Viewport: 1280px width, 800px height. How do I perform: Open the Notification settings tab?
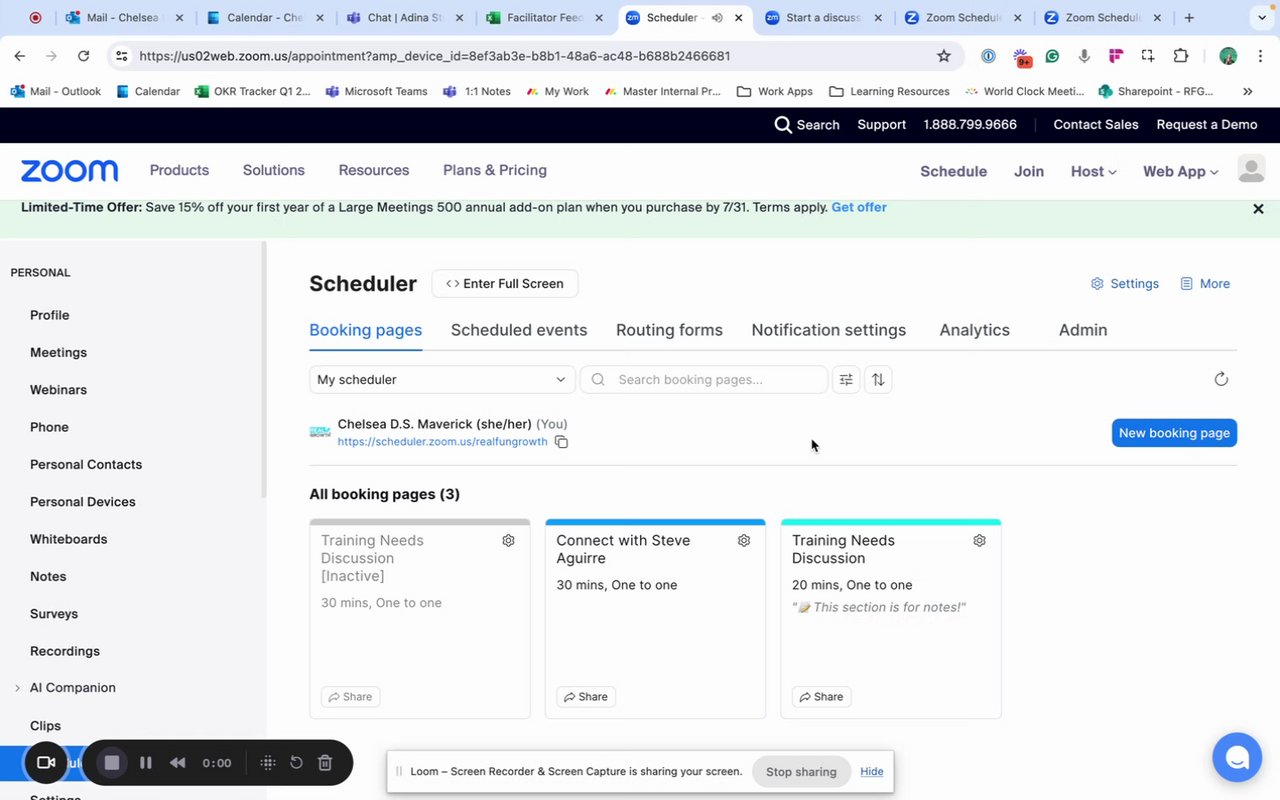tap(829, 330)
